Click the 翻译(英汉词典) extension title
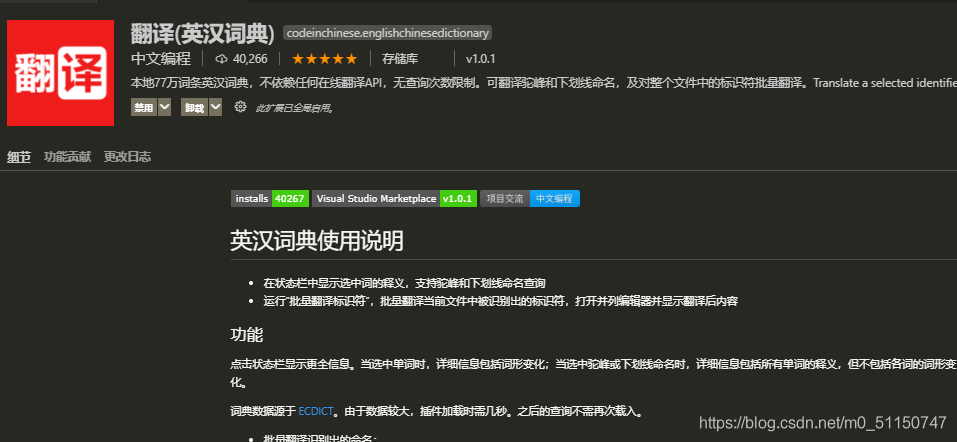 tap(203, 34)
